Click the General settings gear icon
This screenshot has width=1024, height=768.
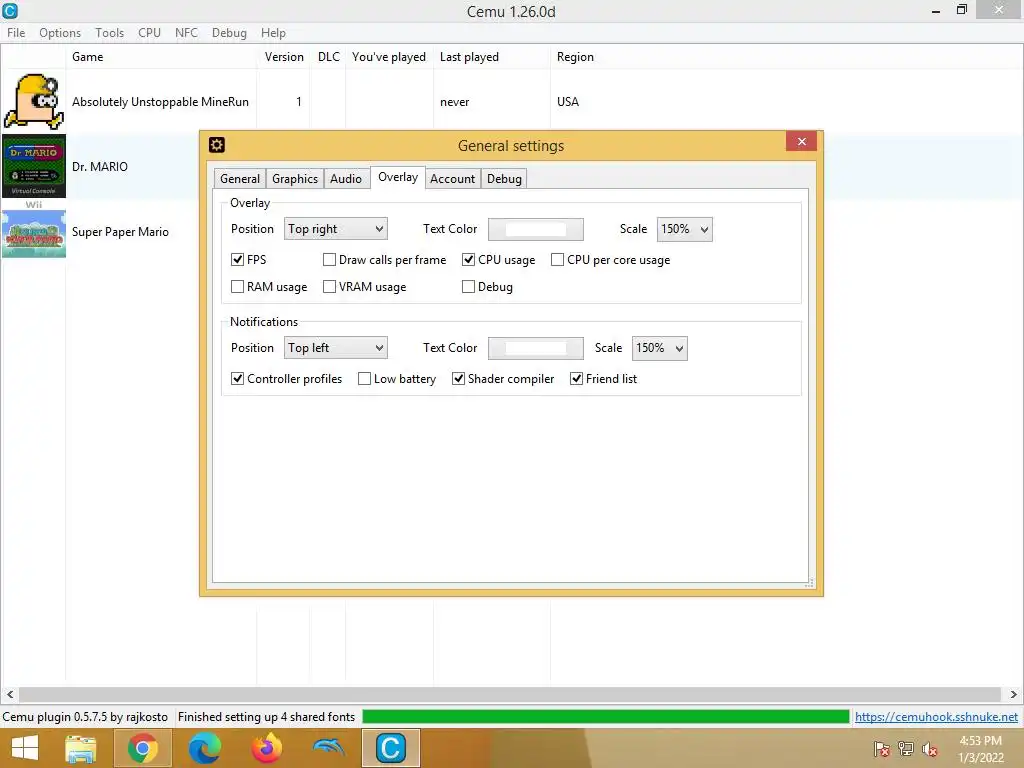click(x=217, y=144)
